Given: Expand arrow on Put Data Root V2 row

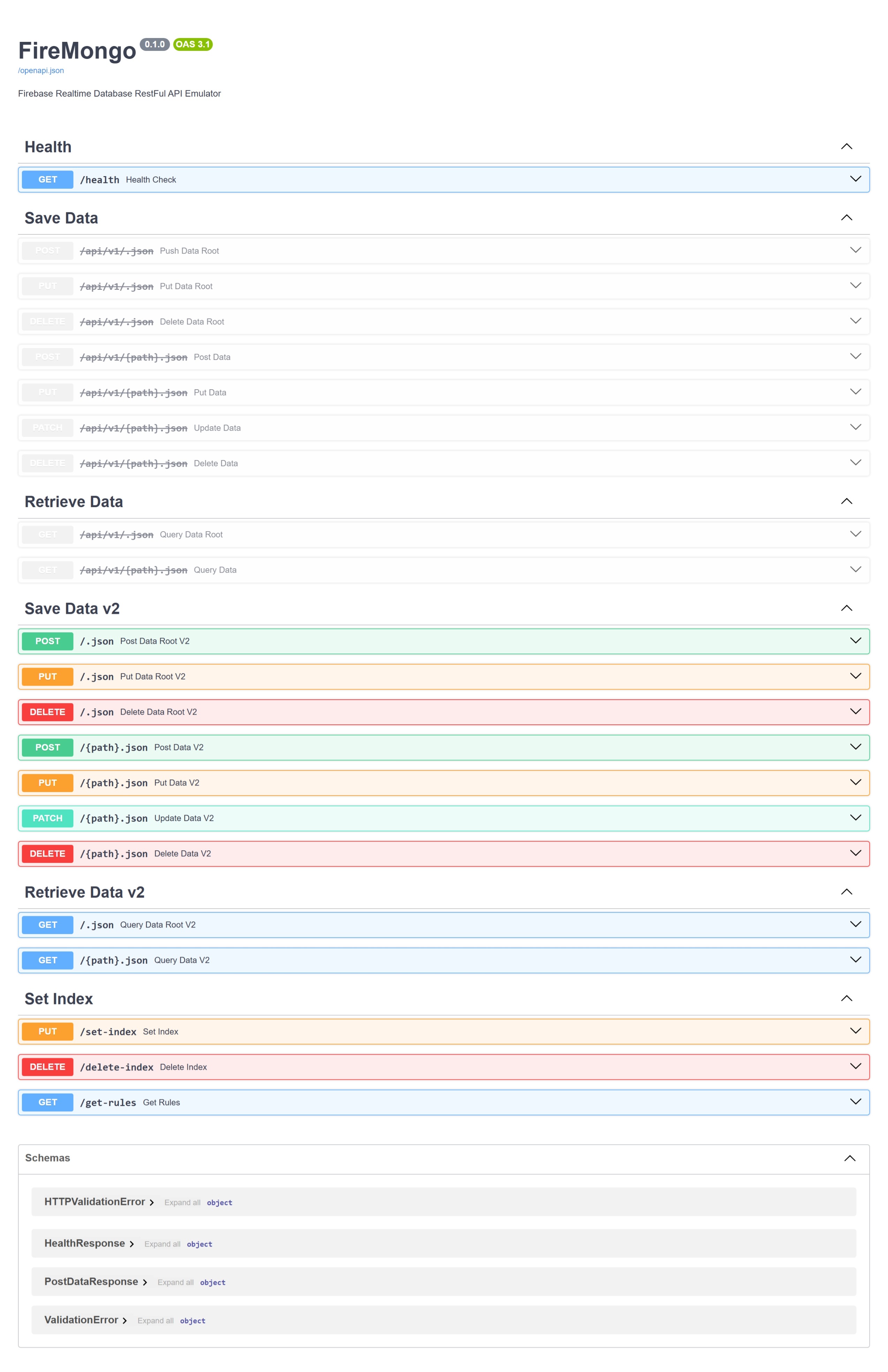Looking at the screenshot, I should pyautogui.click(x=856, y=676).
